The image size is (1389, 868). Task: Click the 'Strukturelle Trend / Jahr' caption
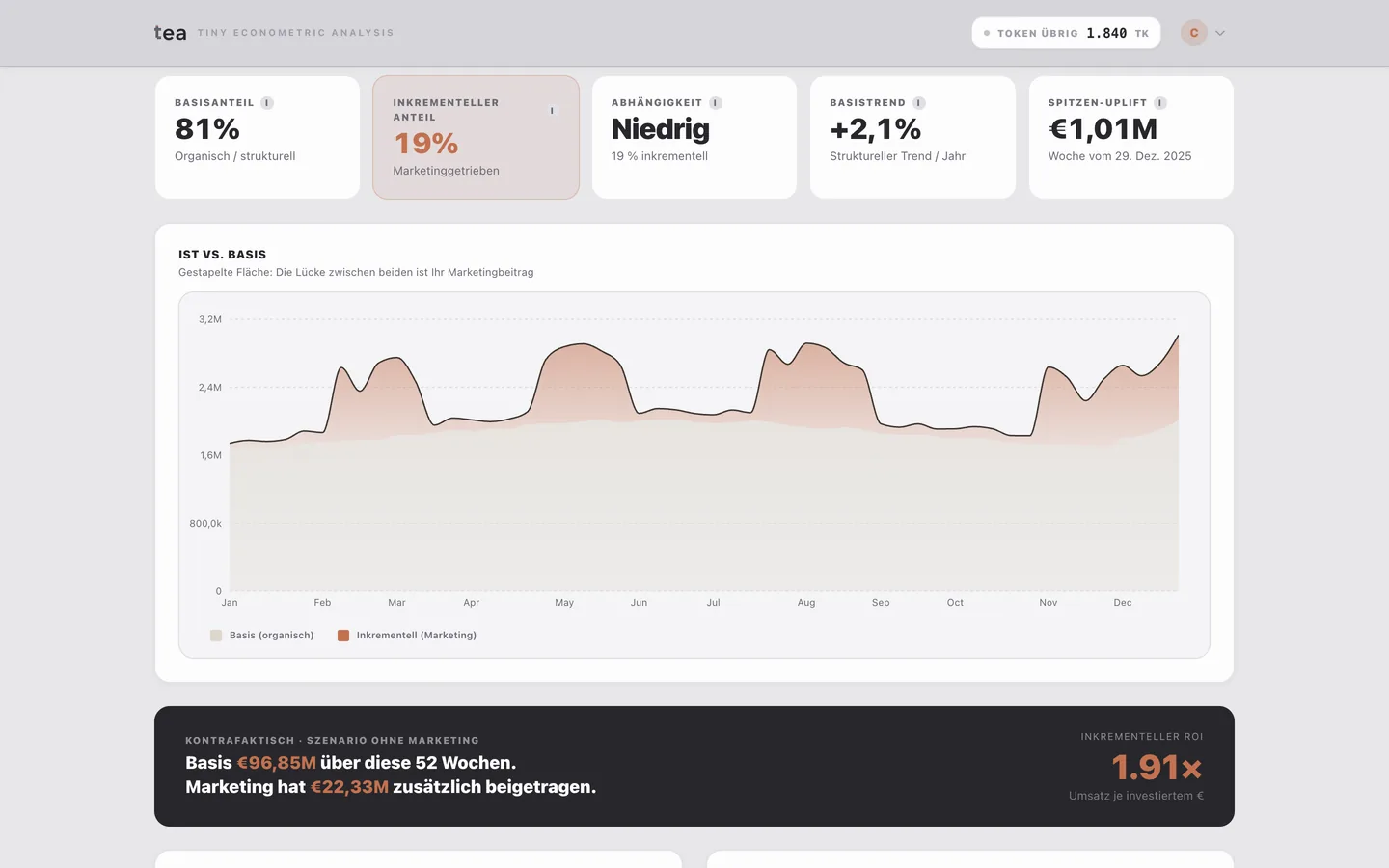point(897,156)
